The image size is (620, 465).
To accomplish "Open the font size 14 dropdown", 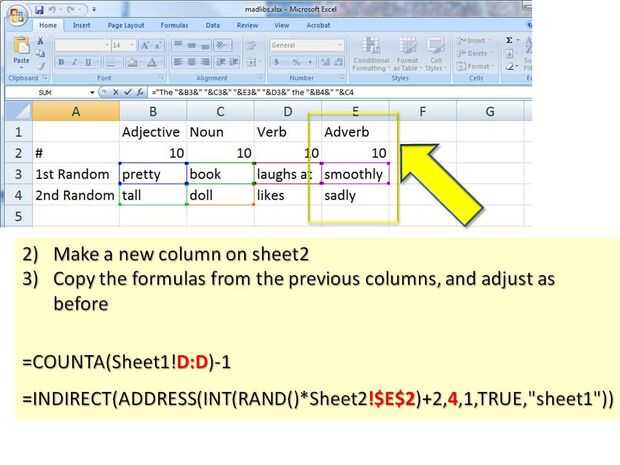I will tap(132, 45).
